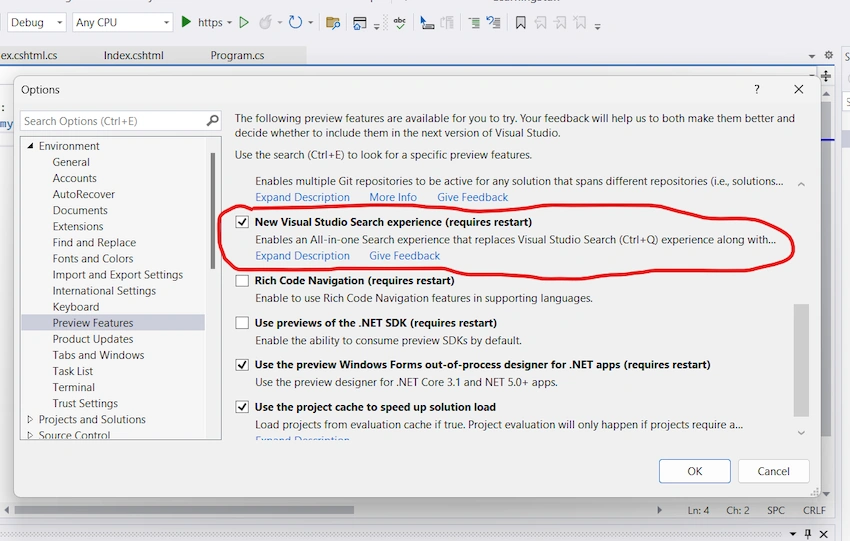Enable Rich Code Navigation checkbox
Image resolution: width=850 pixels, height=541 pixels.
pyautogui.click(x=242, y=280)
